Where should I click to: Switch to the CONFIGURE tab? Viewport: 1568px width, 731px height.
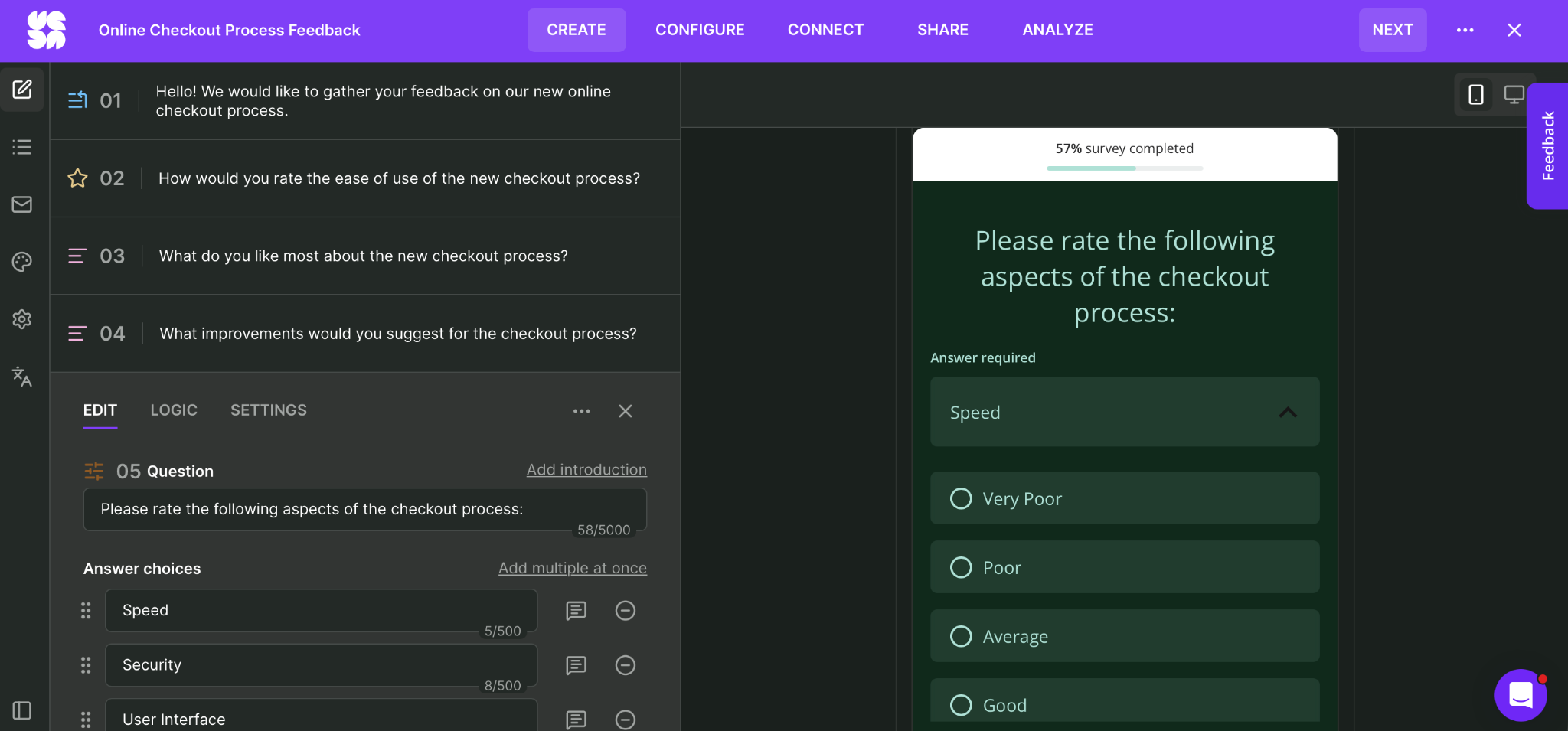tap(700, 30)
